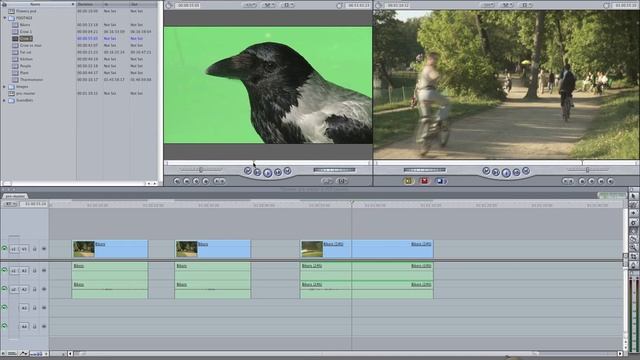Click the blue Replace edit button in Canvas
Screen dimensions: 640x360
coord(441,181)
